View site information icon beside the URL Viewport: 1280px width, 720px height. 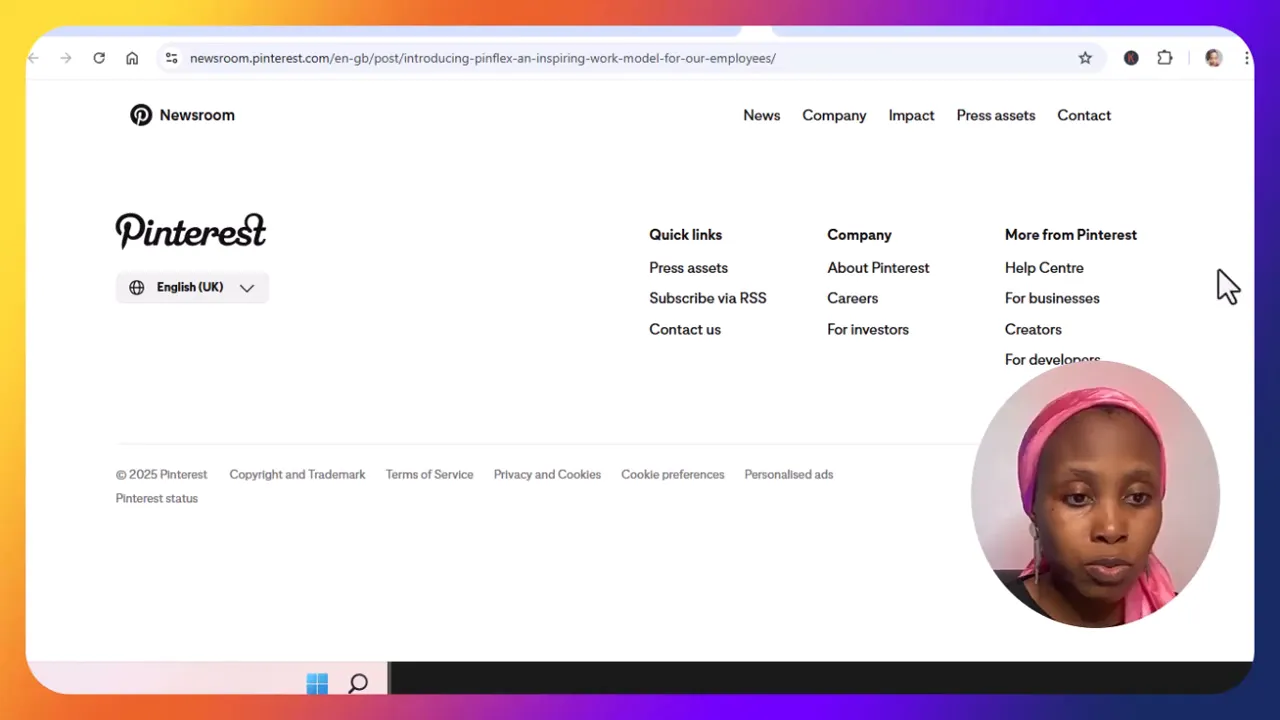pyautogui.click(x=171, y=58)
